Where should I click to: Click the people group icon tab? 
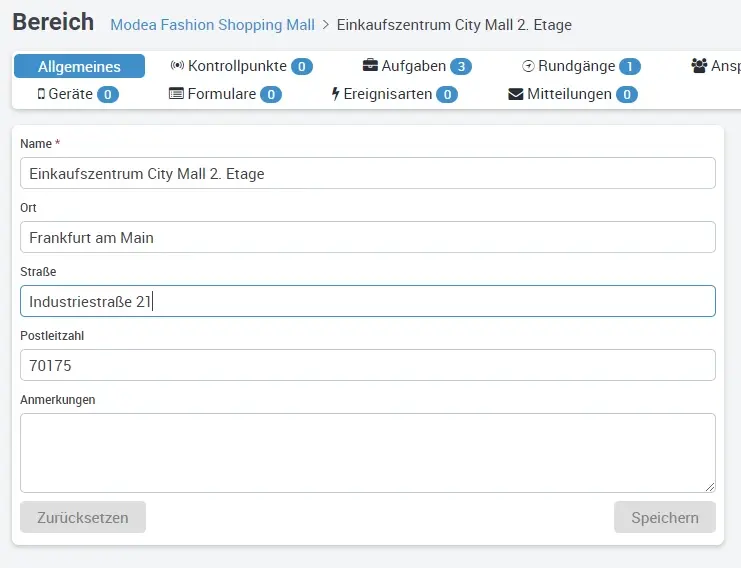(699, 66)
